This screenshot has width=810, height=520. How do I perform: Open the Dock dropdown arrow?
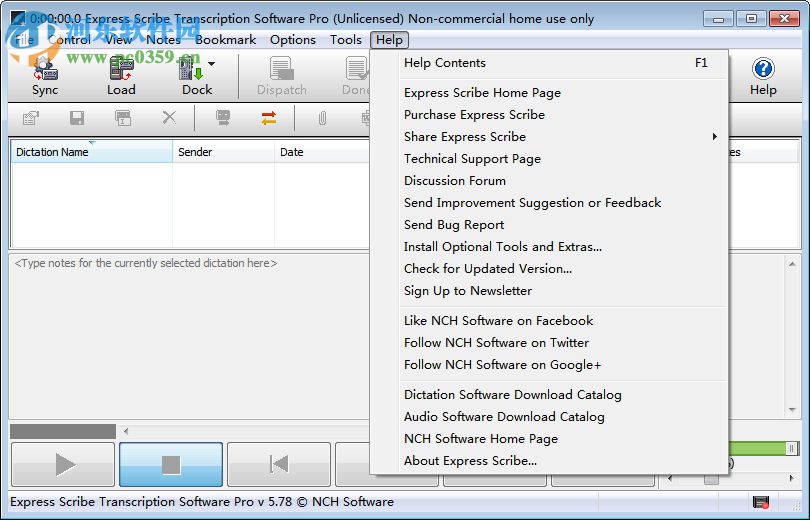tap(212, 64)
